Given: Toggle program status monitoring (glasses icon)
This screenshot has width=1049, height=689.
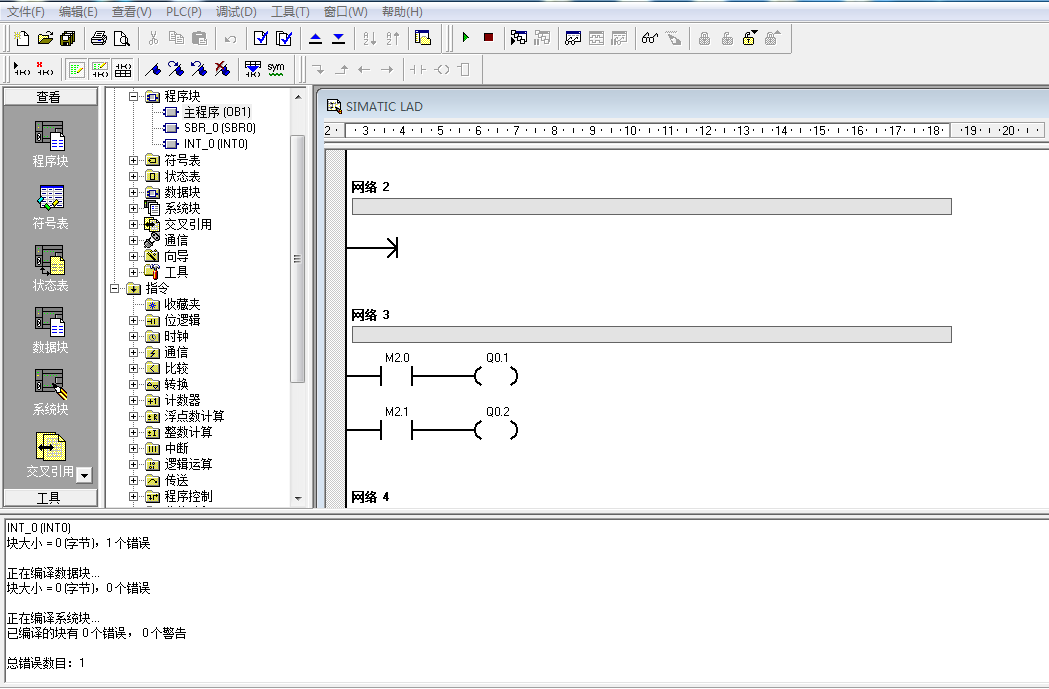Looking at the screenshot, I should pos(650,38).
